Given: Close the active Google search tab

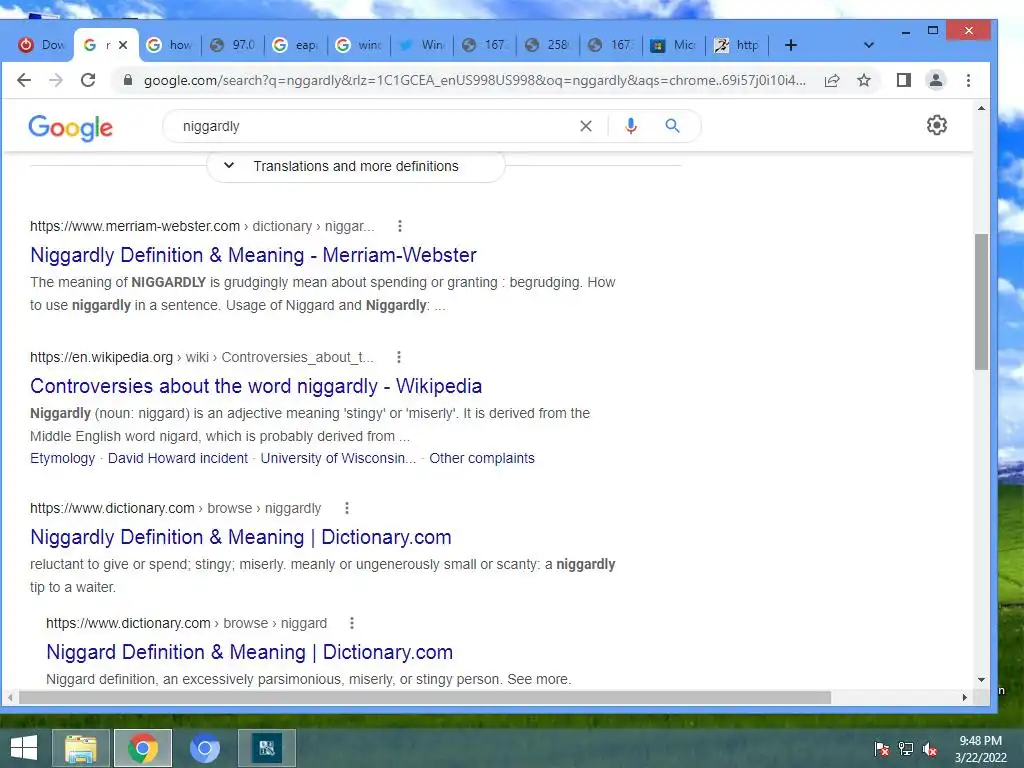Looking at the screenshot, I should click(123, 45).
